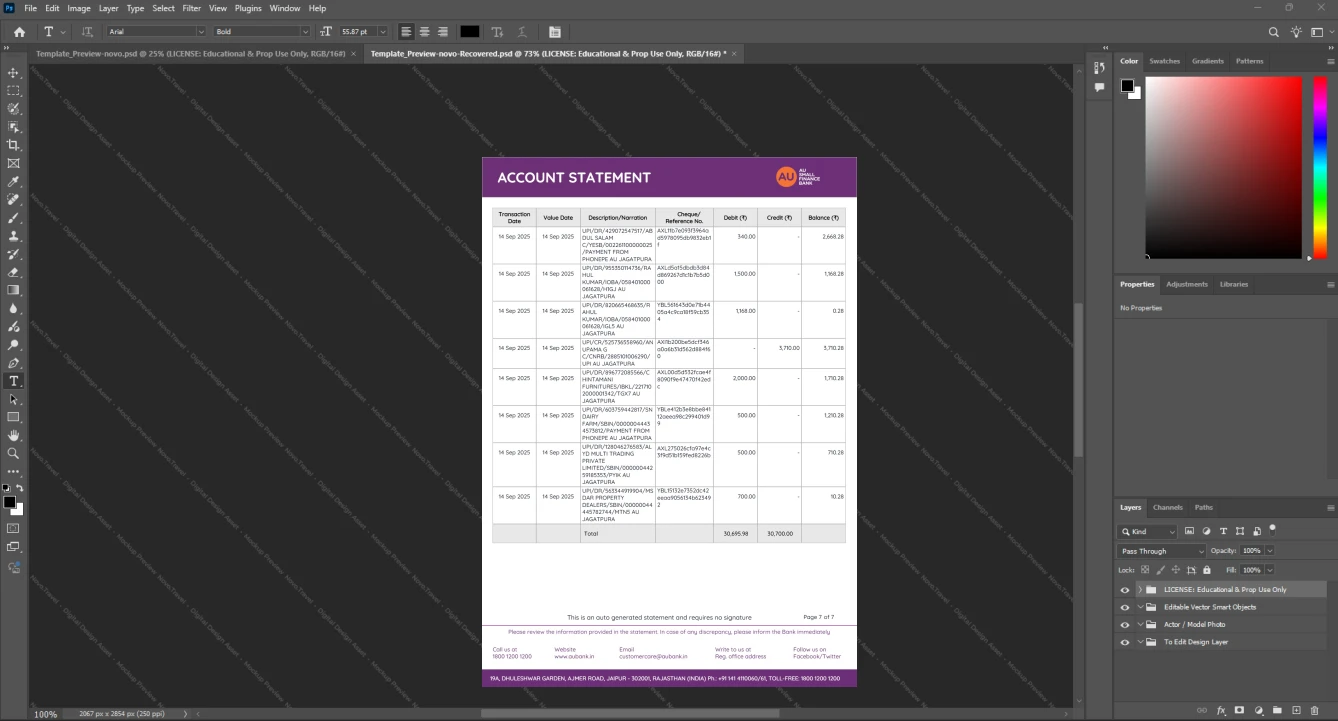Select the Hand tool
Image resolution: width=1338 pixels, height=721 pixels.
[x=14, y=435]
